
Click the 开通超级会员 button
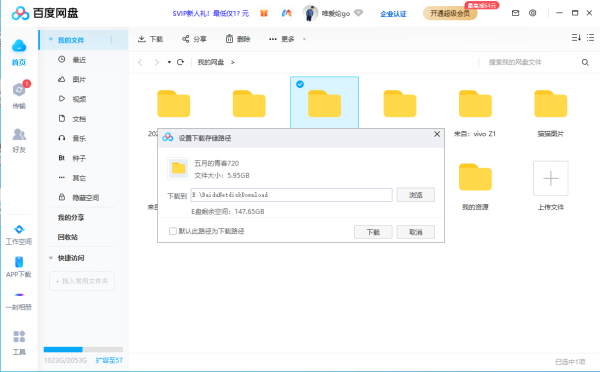coord(450,13)
